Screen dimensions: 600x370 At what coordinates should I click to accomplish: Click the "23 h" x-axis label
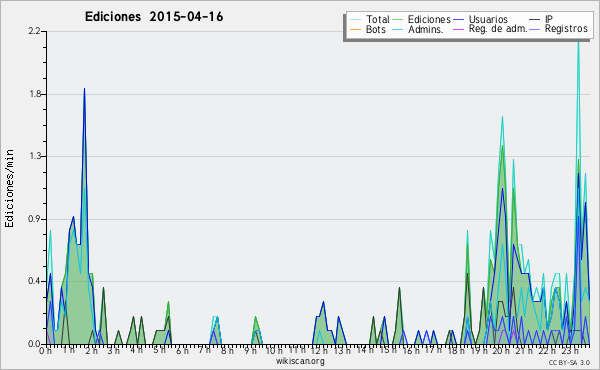(569, 351)
